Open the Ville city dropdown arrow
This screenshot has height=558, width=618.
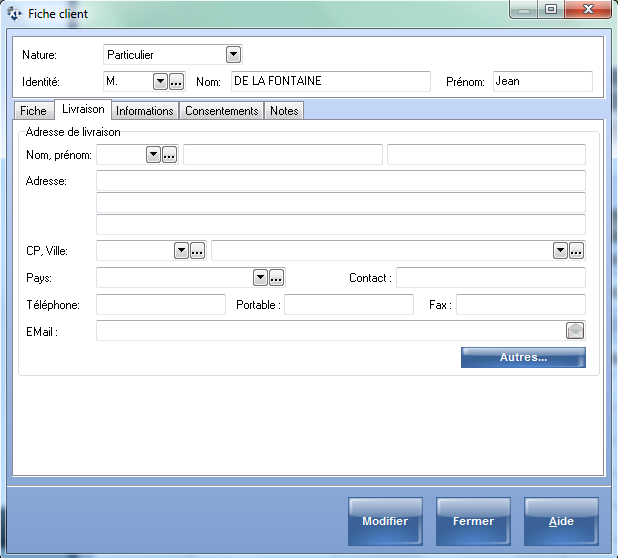(560, 251)
